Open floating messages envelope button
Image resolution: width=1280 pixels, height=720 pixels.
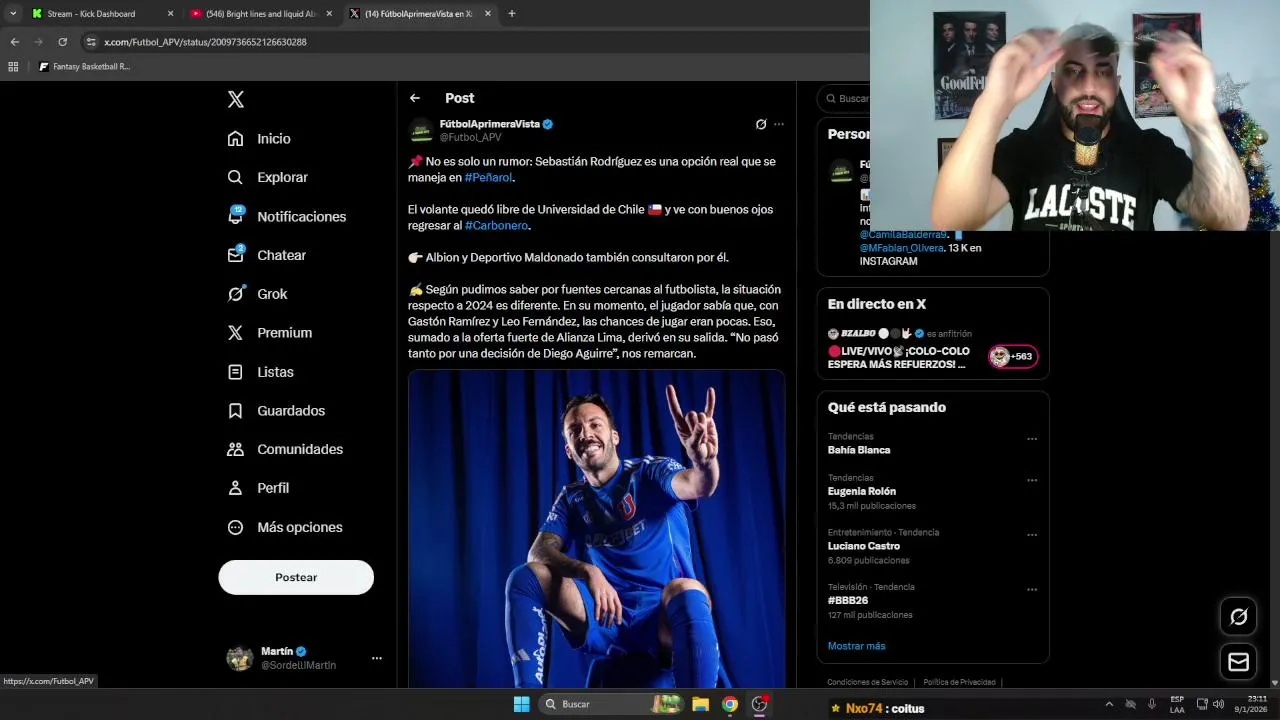[1238, 662]
